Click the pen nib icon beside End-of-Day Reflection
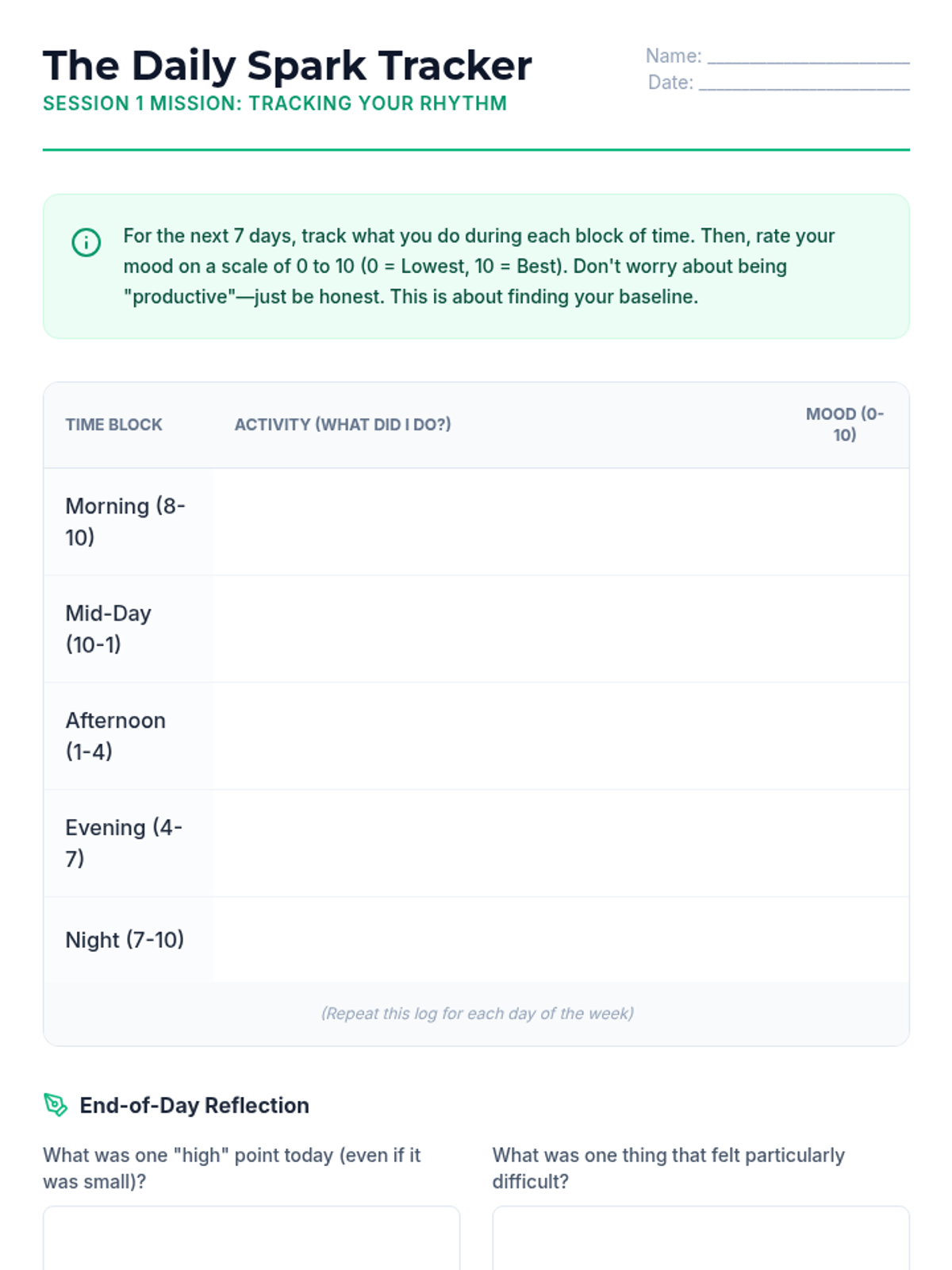952x1270 pixels. [x=56, y=1104]
